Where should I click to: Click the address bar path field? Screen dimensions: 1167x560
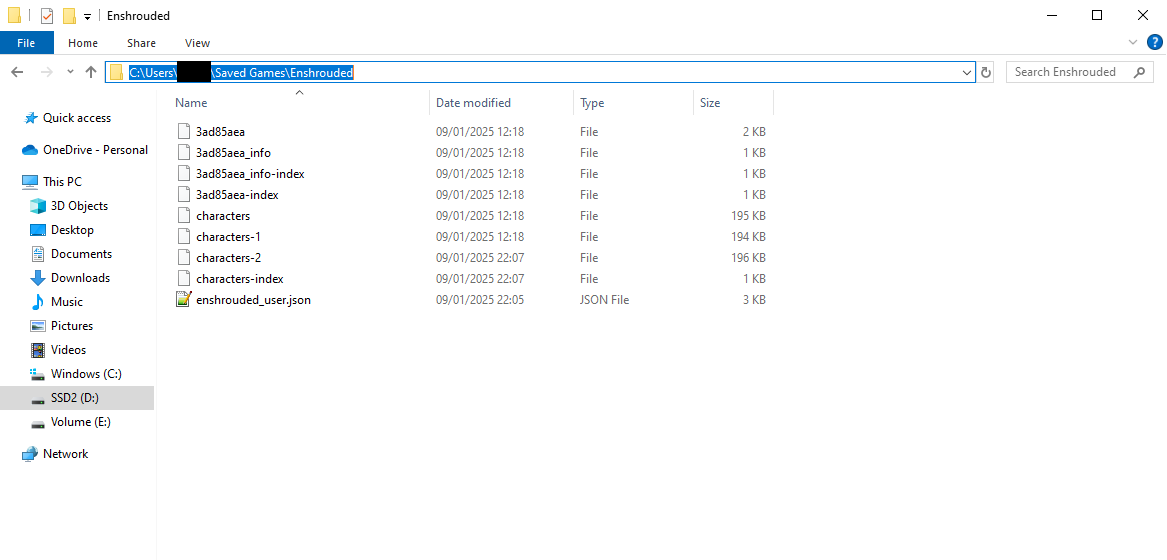(540, 72)
